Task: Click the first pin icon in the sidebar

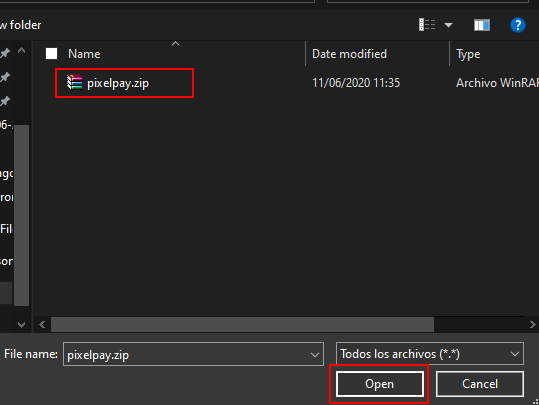Action: [5, 53]
